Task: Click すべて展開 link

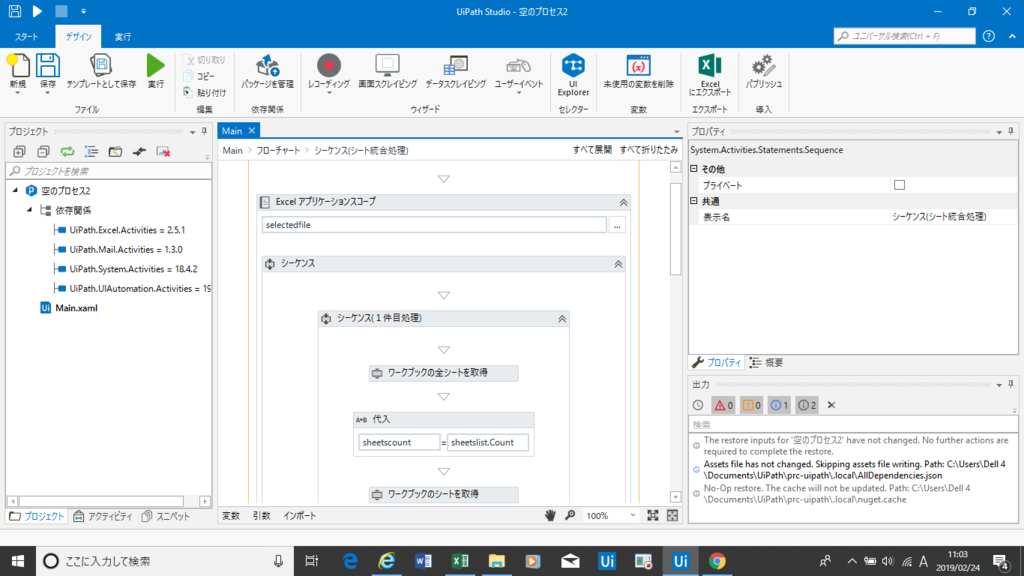Action: tap(592, 150)
